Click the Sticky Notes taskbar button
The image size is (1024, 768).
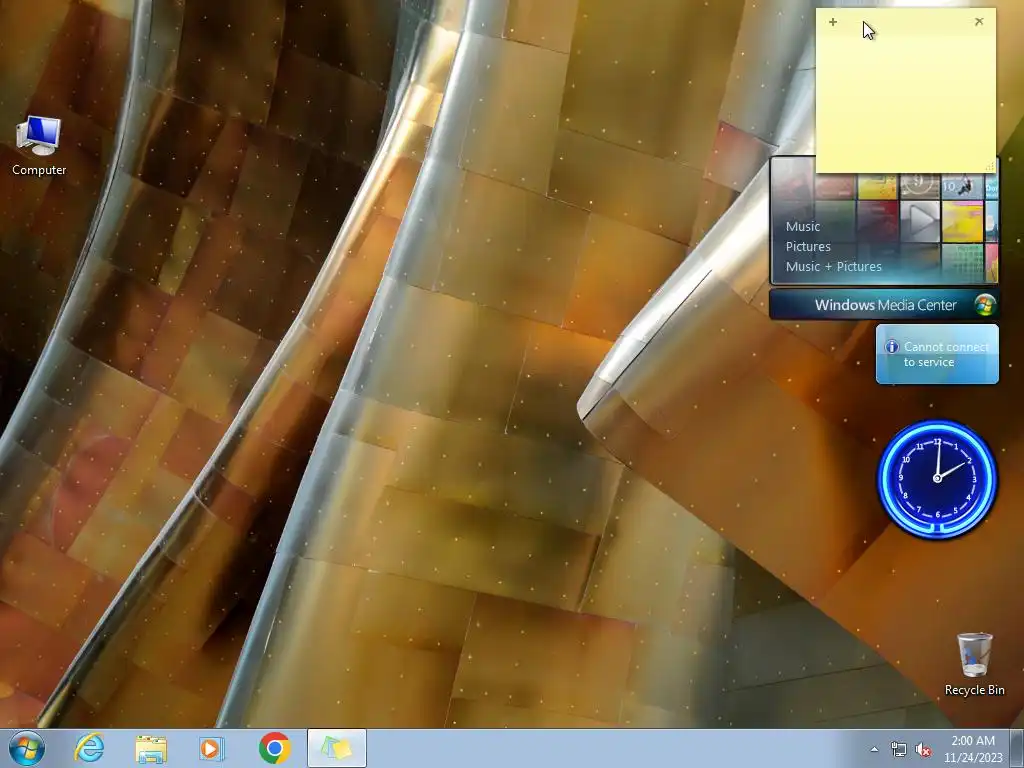[337, 748]
